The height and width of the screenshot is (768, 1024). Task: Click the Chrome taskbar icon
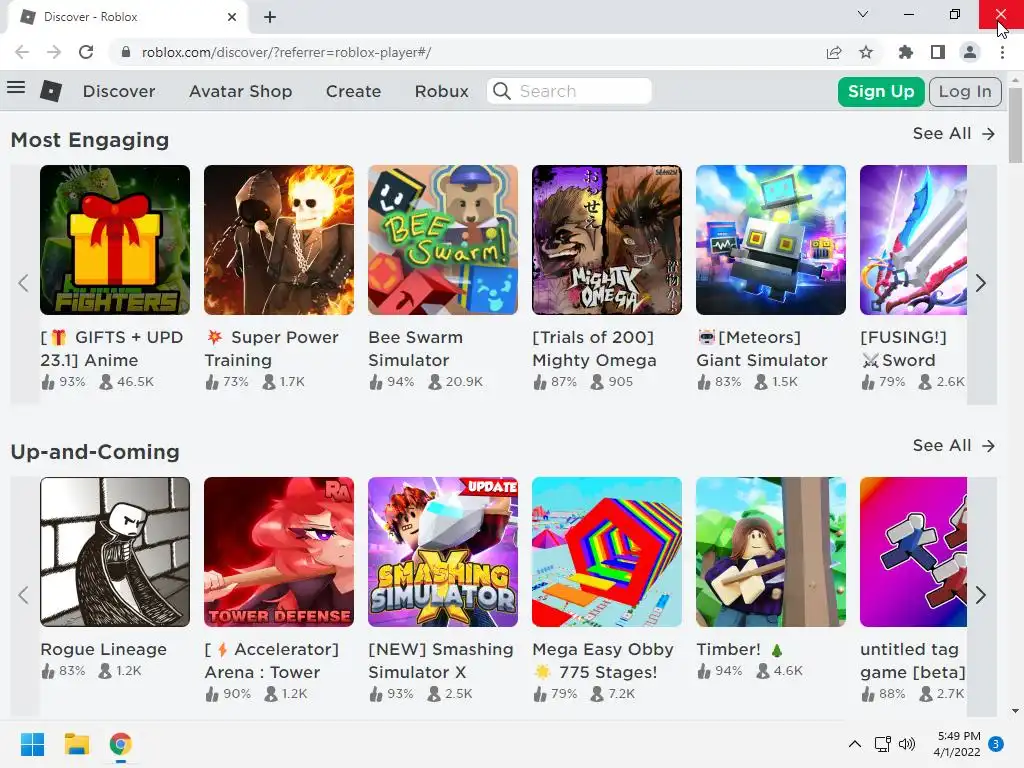click(120, 744)
